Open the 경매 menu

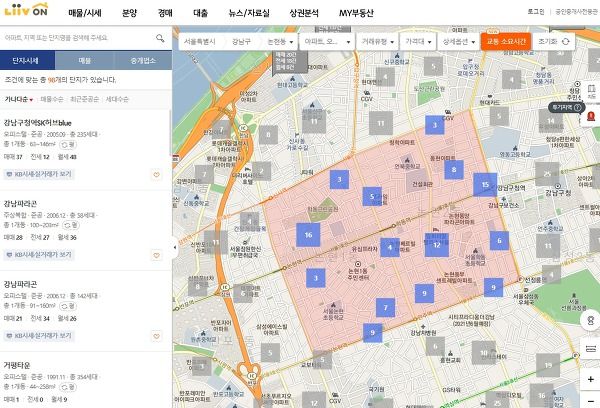(165, 13)
